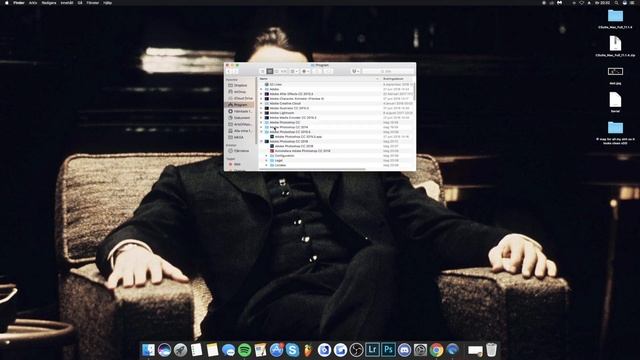Expand the Locales subfolder
This screenshot has height=360, width=640.
click(267, 165)
